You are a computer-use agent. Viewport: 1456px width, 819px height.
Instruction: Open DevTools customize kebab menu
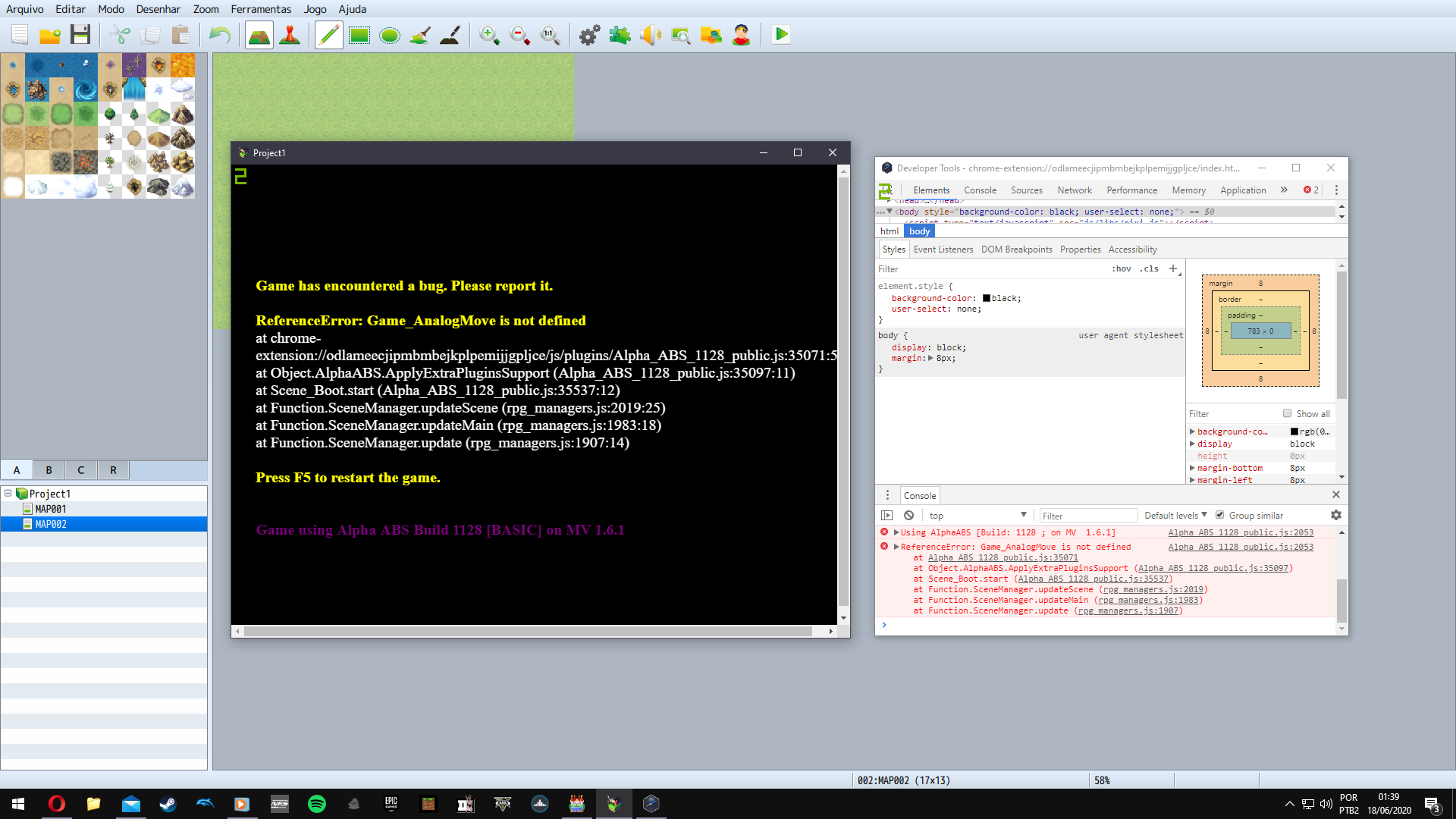coord(1336,190)
